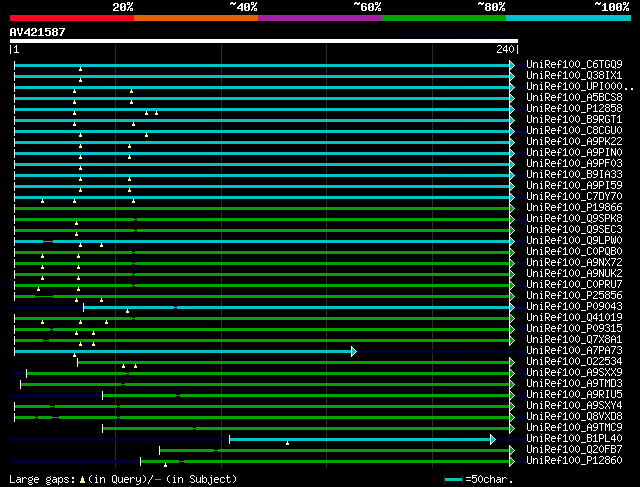This screenshot has height=487, width=640.
Task: Select the UniRef100_C8CGU0 entry
Action: click(x=574, y=131)
